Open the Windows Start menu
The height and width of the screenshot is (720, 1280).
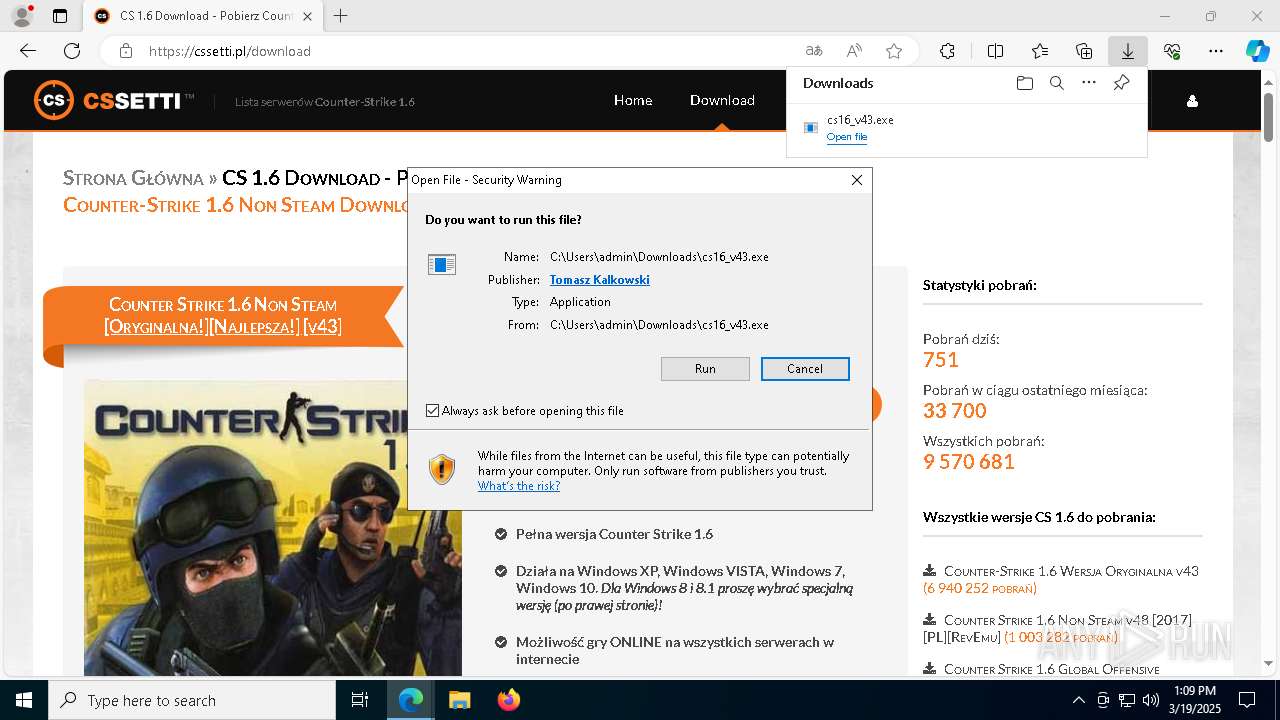(24, 700)
